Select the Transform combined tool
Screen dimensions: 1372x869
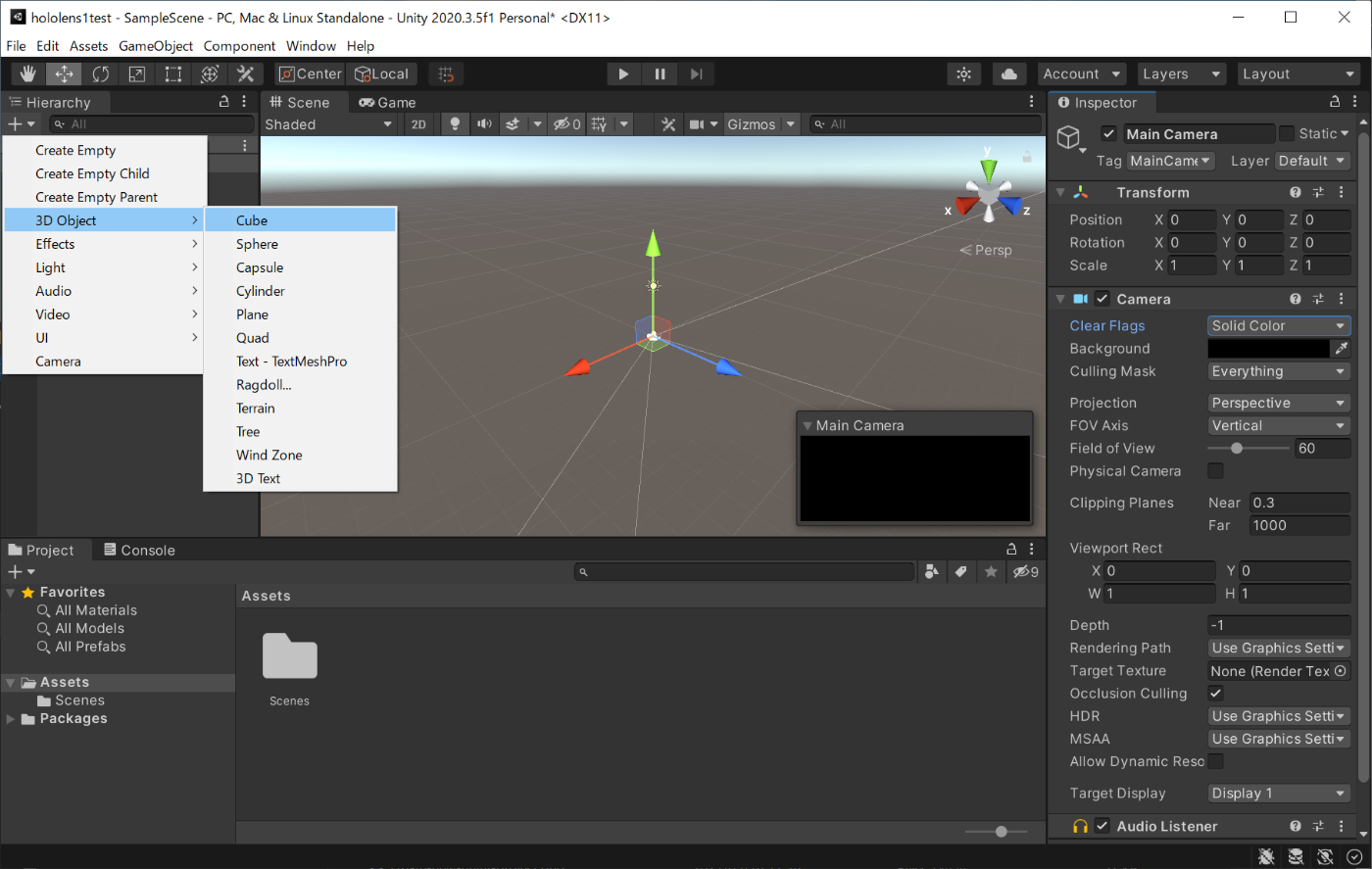tap(210, 73)
